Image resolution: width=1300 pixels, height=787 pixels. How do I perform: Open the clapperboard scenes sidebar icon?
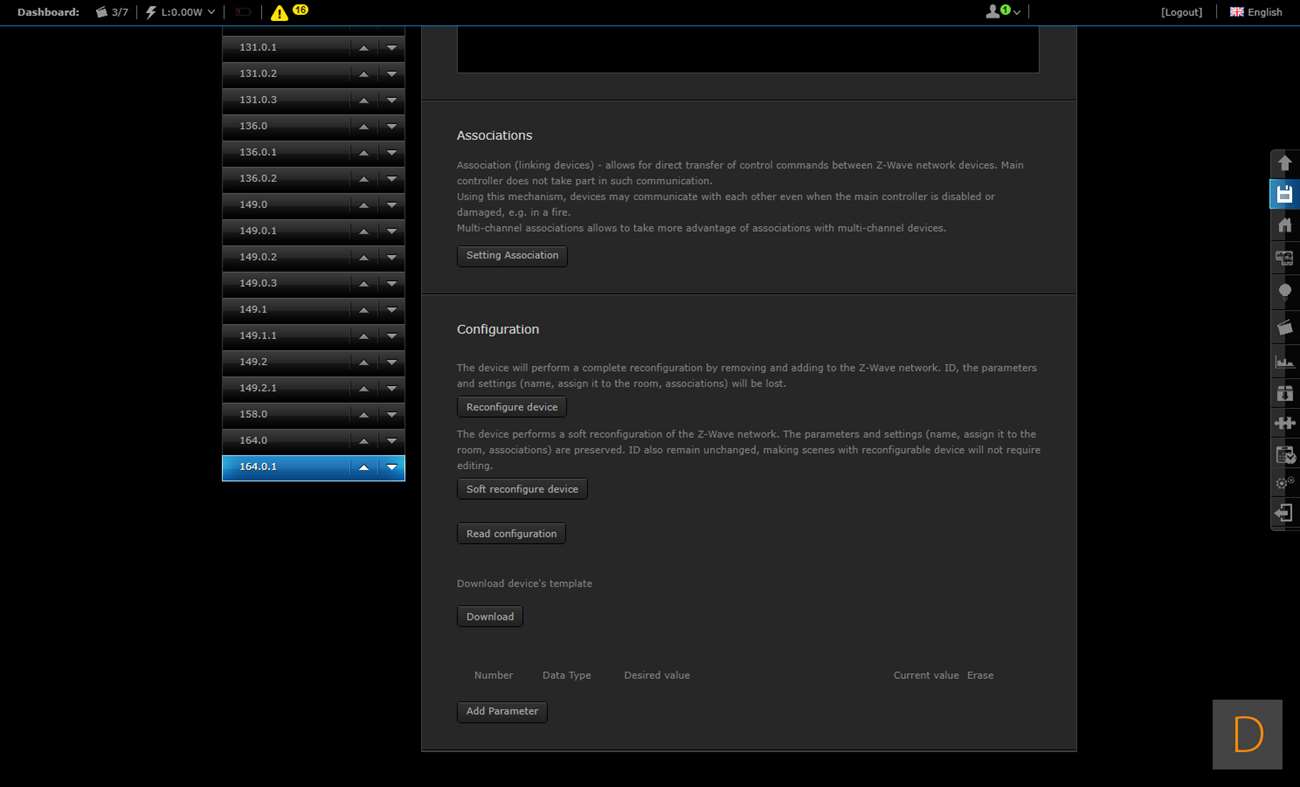[1285, 327]
